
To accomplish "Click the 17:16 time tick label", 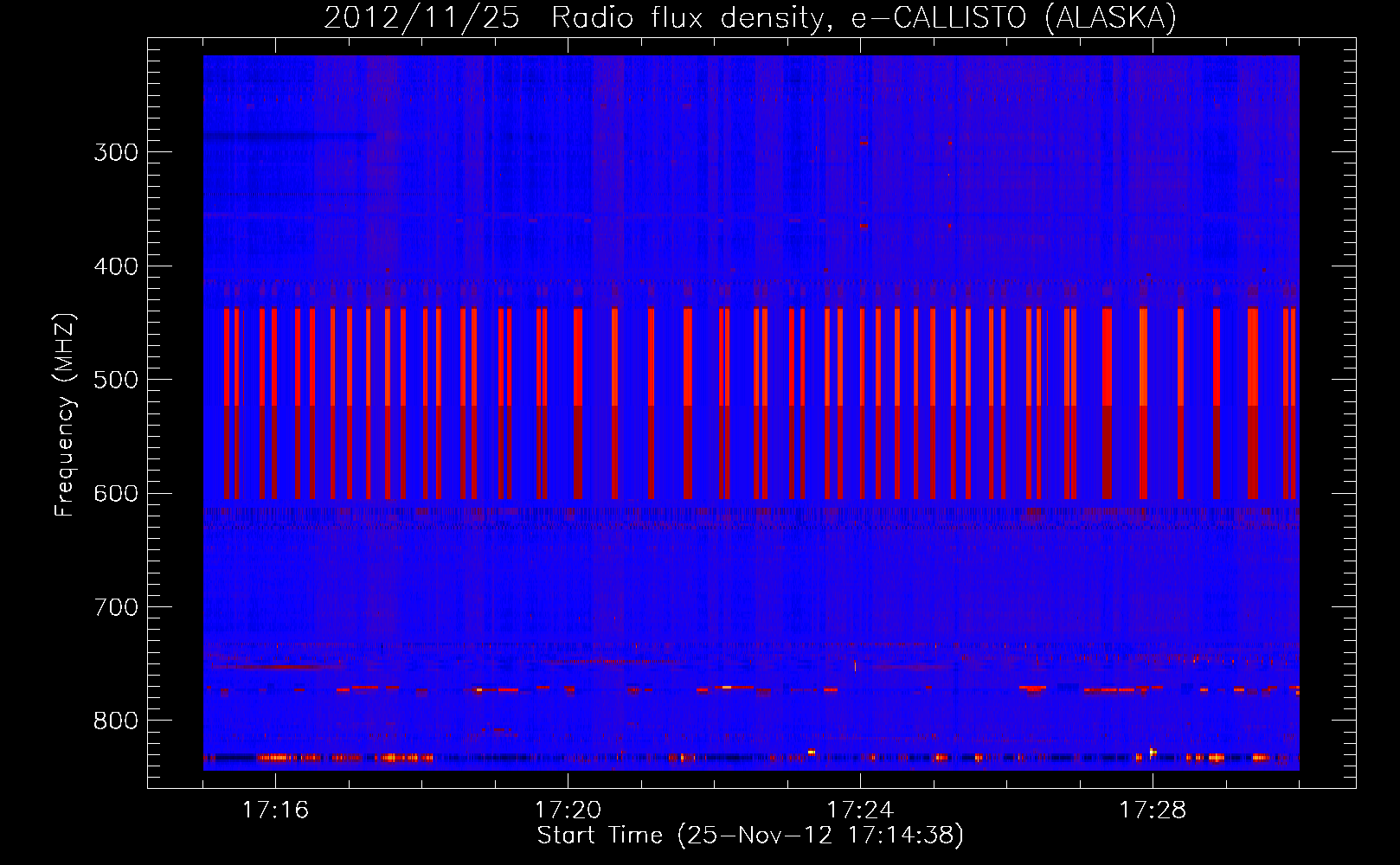I will [x=275, y=811].
